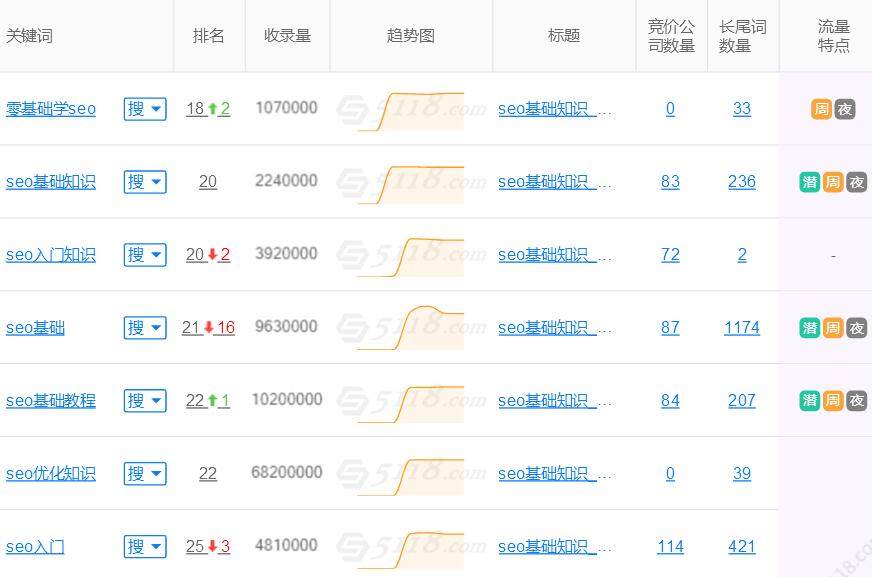This screenshot has height=577, width=872.
Task: Expand 搜 dropdown in 零基础学seo row
Action: pos(145,108)
